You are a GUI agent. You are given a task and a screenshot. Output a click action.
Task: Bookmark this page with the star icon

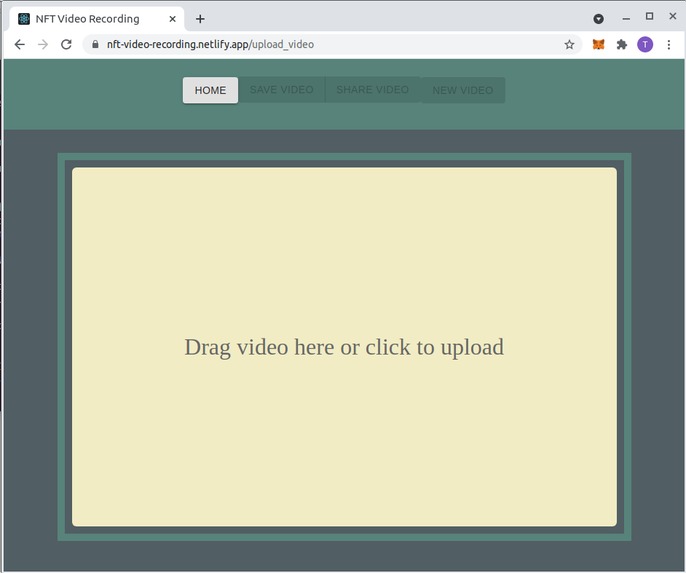(569, 44)
